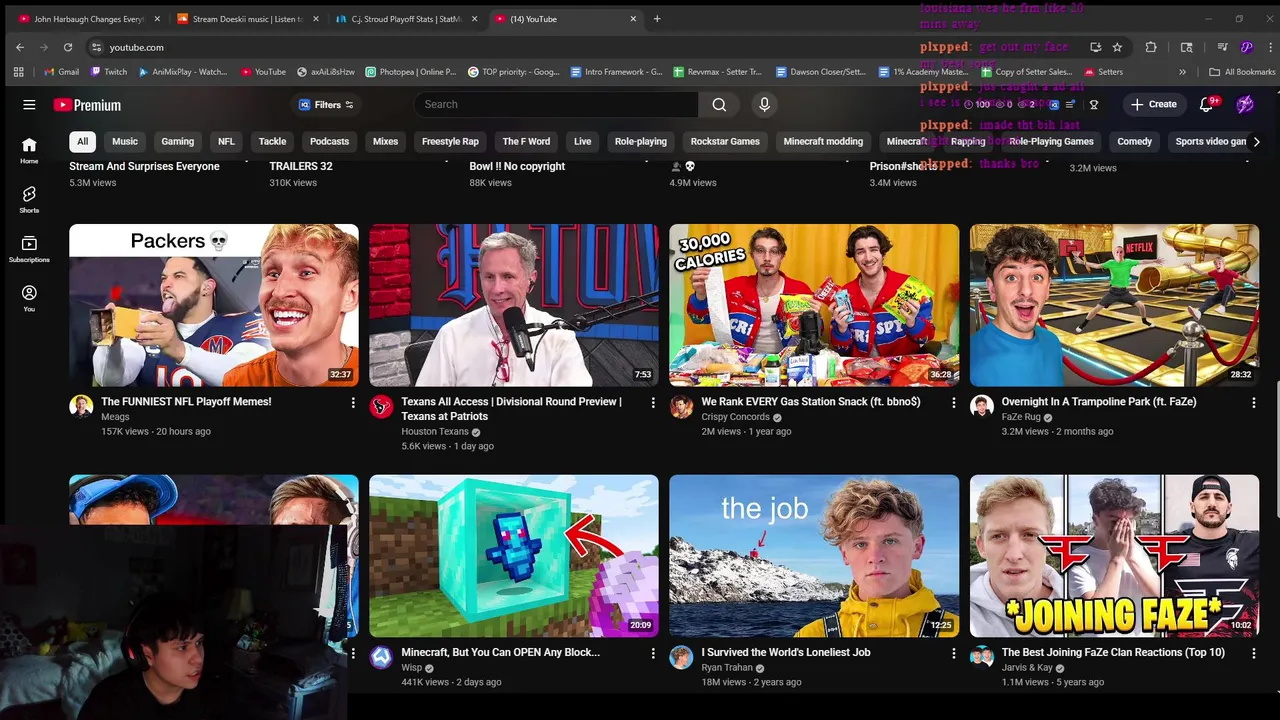Open Shorts in the left sidebar
The width and height of the screenshot is (1280, 720).
(x=29, y=200)
